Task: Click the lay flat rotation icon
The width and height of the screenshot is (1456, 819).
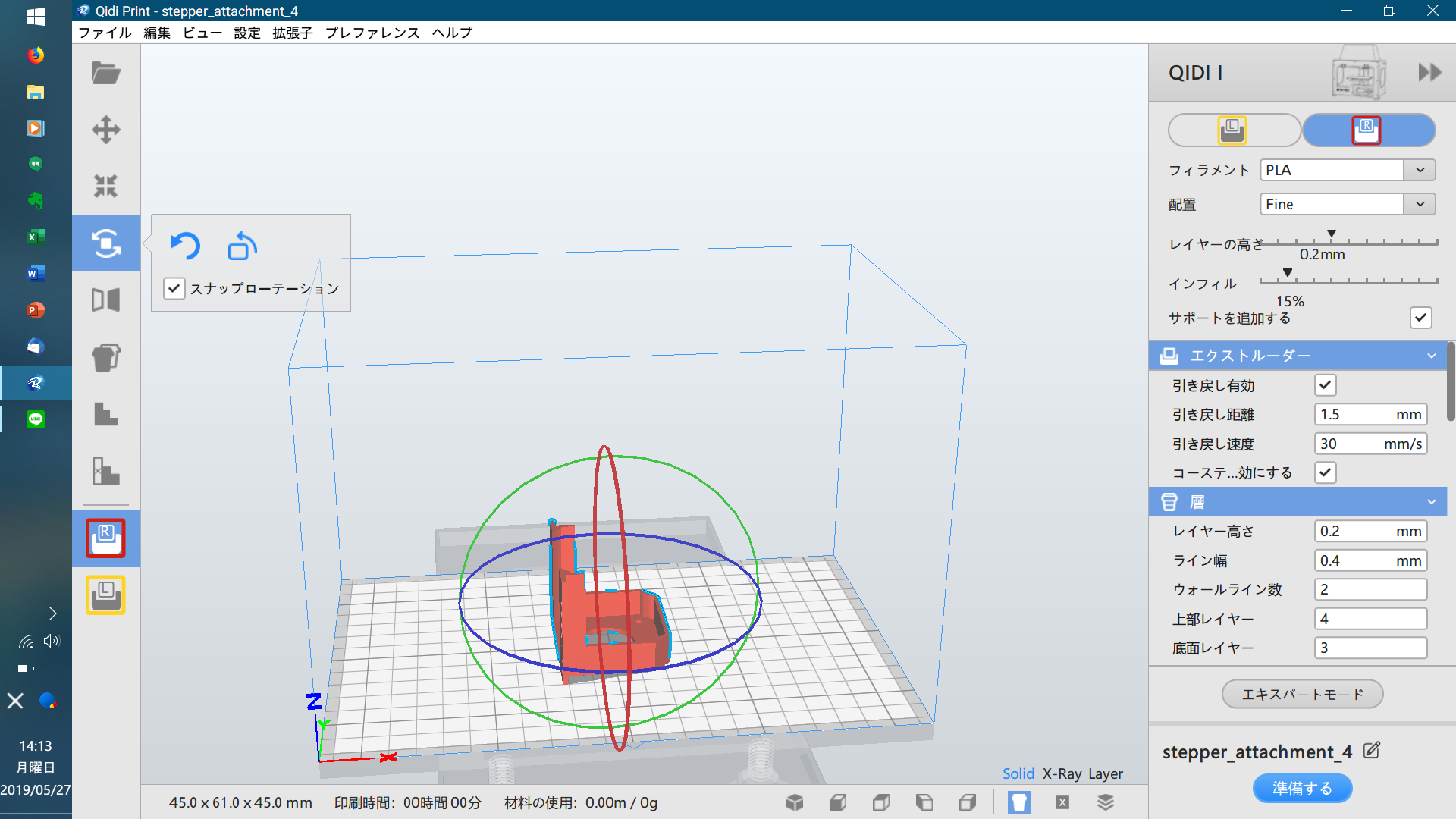Action: coord(242,246)
